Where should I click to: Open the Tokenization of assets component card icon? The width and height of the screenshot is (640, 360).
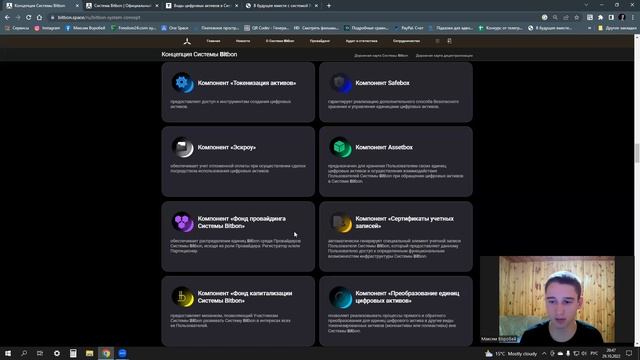pyautogui.click(x=182, y=83)
